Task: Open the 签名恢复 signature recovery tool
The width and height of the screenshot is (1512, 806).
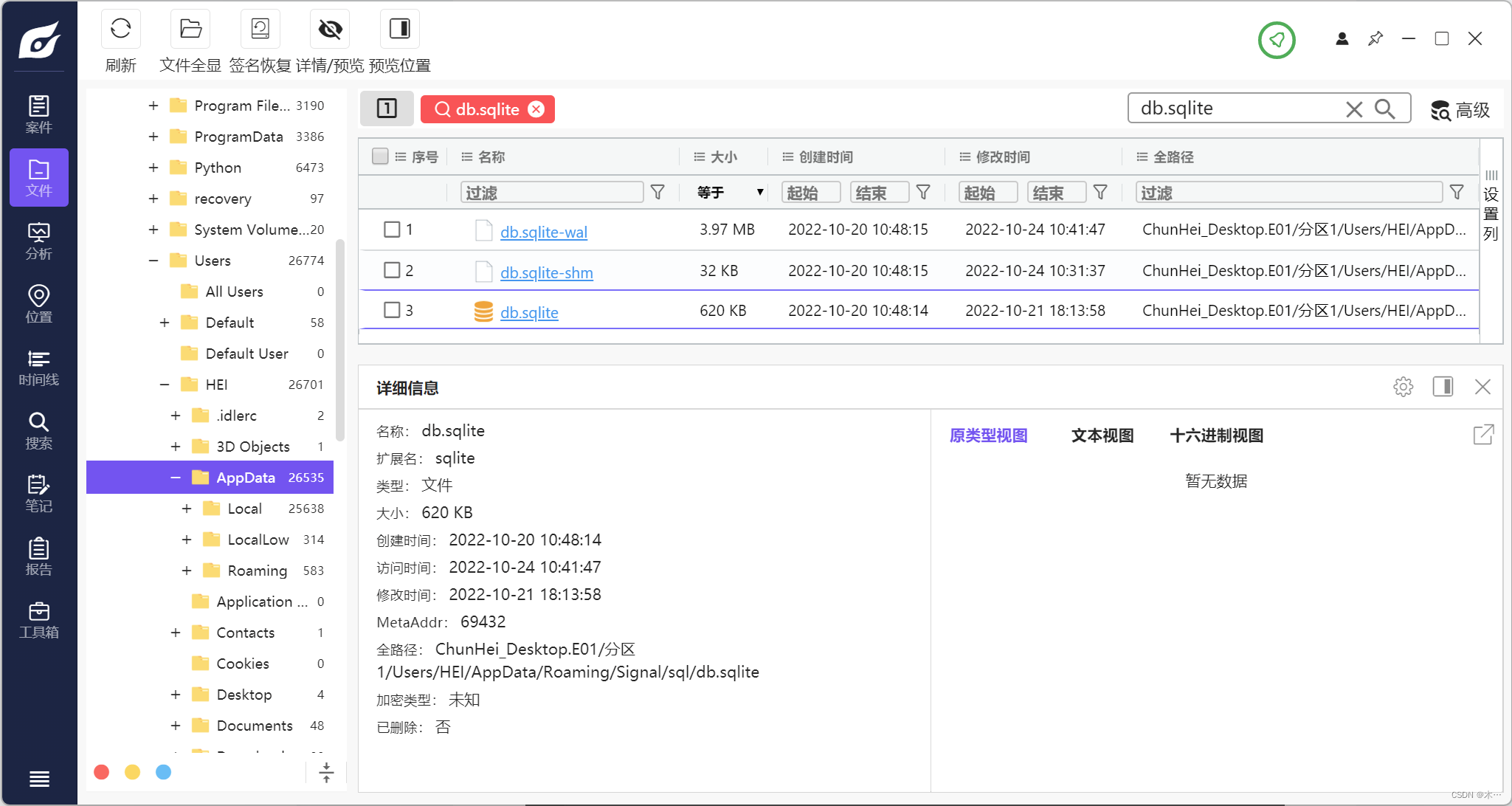Action: coord(260,30)
